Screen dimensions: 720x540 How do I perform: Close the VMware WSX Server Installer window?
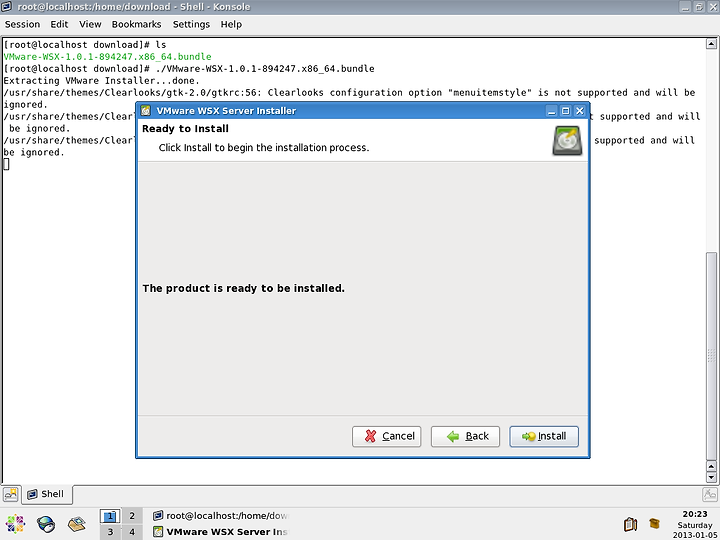tap(579, 111)
